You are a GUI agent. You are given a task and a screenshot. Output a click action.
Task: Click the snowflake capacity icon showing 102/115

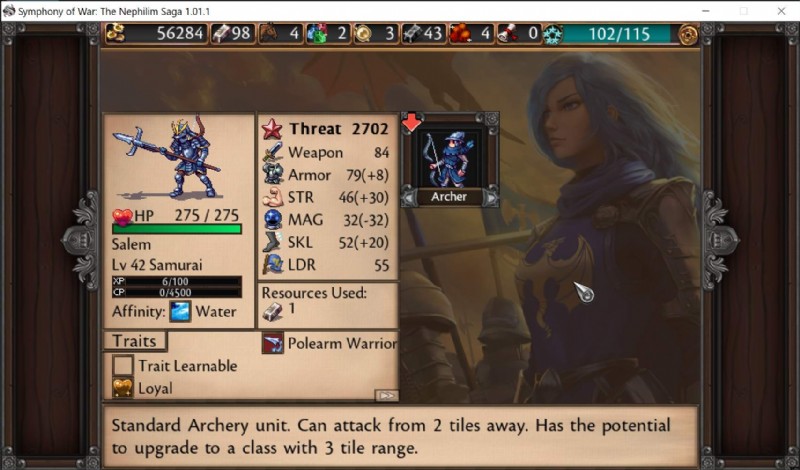pos(553,34)
